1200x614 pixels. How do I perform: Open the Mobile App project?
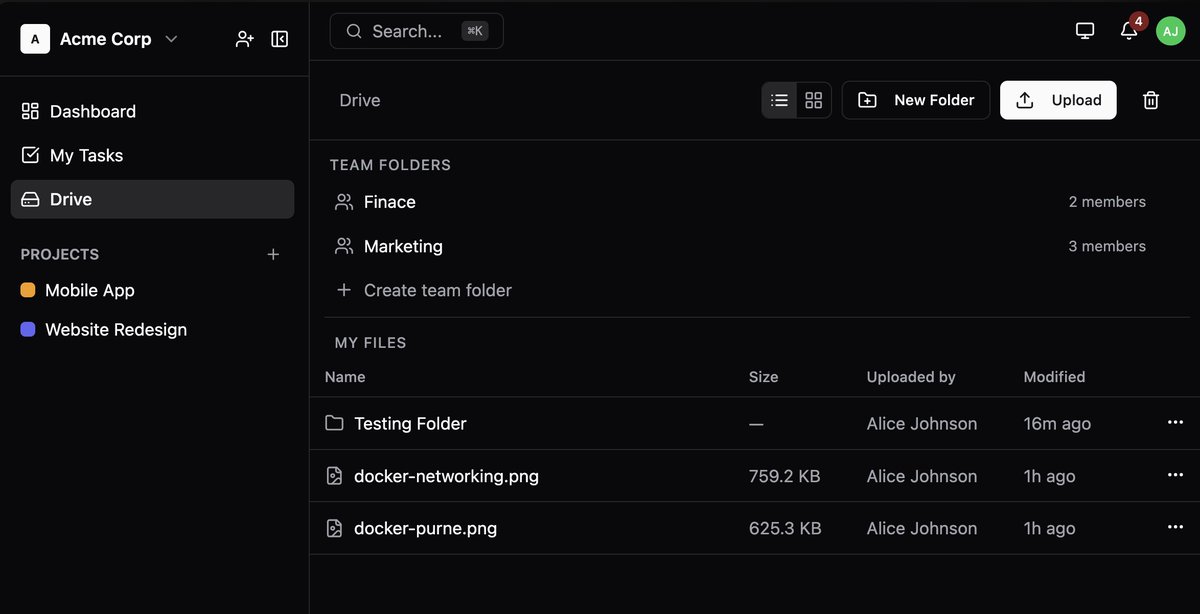click(152, 290)
